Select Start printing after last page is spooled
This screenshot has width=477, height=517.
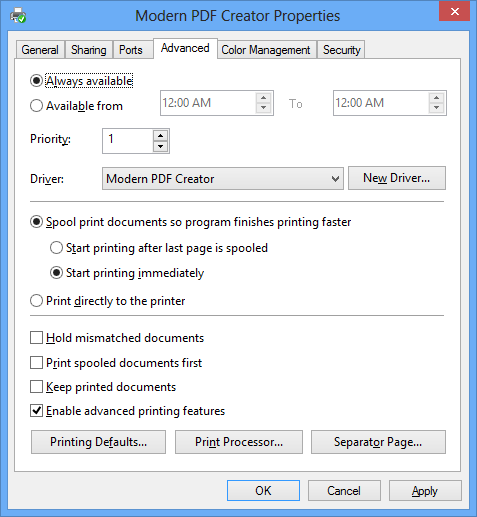(56, 248)
